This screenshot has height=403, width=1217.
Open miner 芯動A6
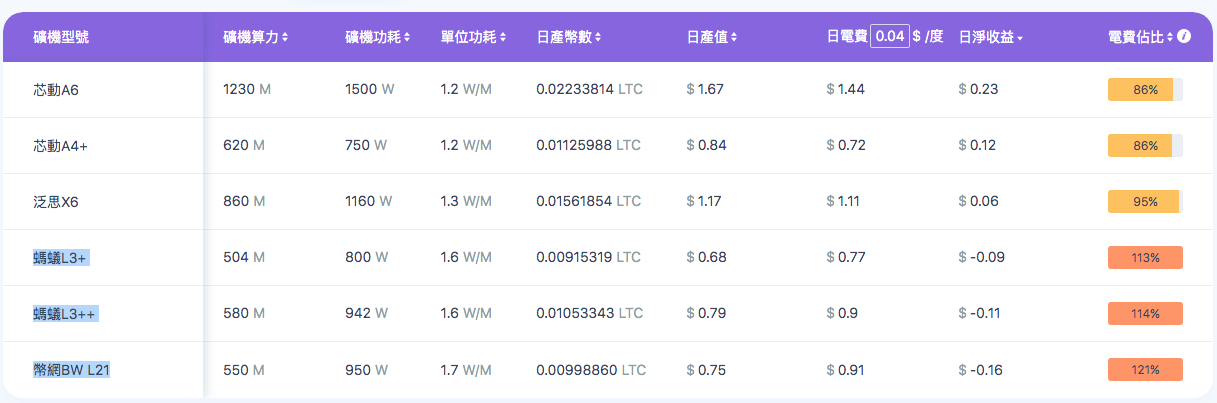click(x=56, y=89)
